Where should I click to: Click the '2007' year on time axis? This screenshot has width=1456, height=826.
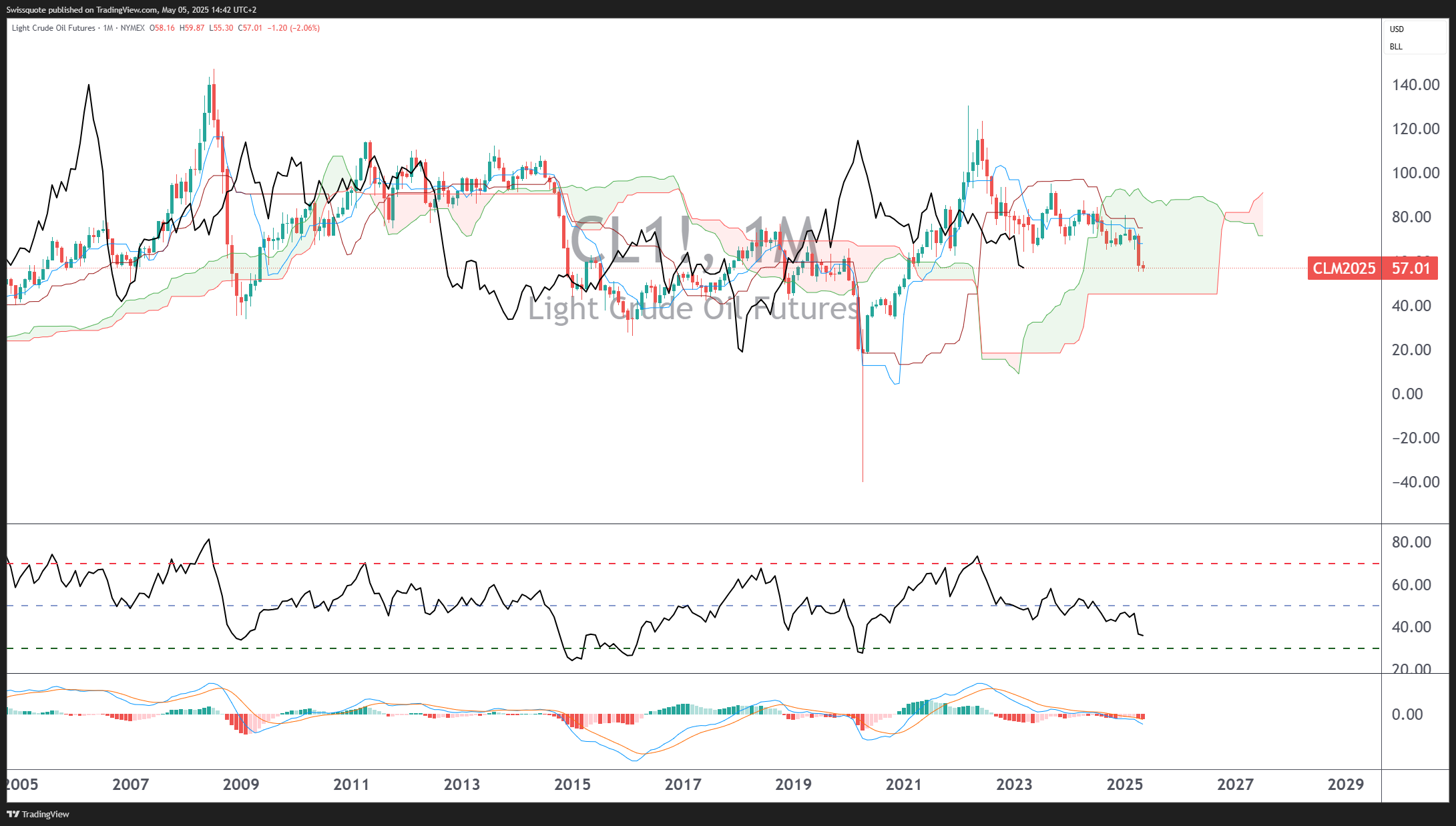130,785
